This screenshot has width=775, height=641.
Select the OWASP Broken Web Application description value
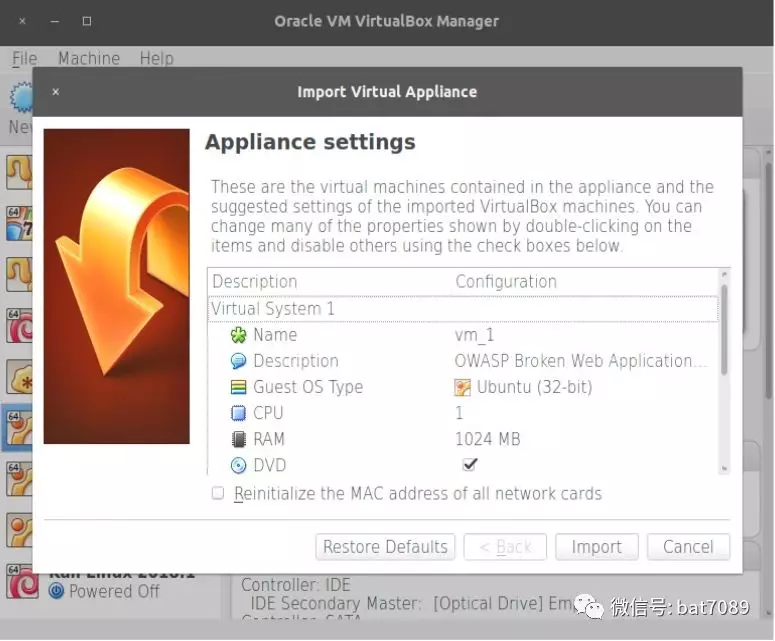(x=581, y=361)
